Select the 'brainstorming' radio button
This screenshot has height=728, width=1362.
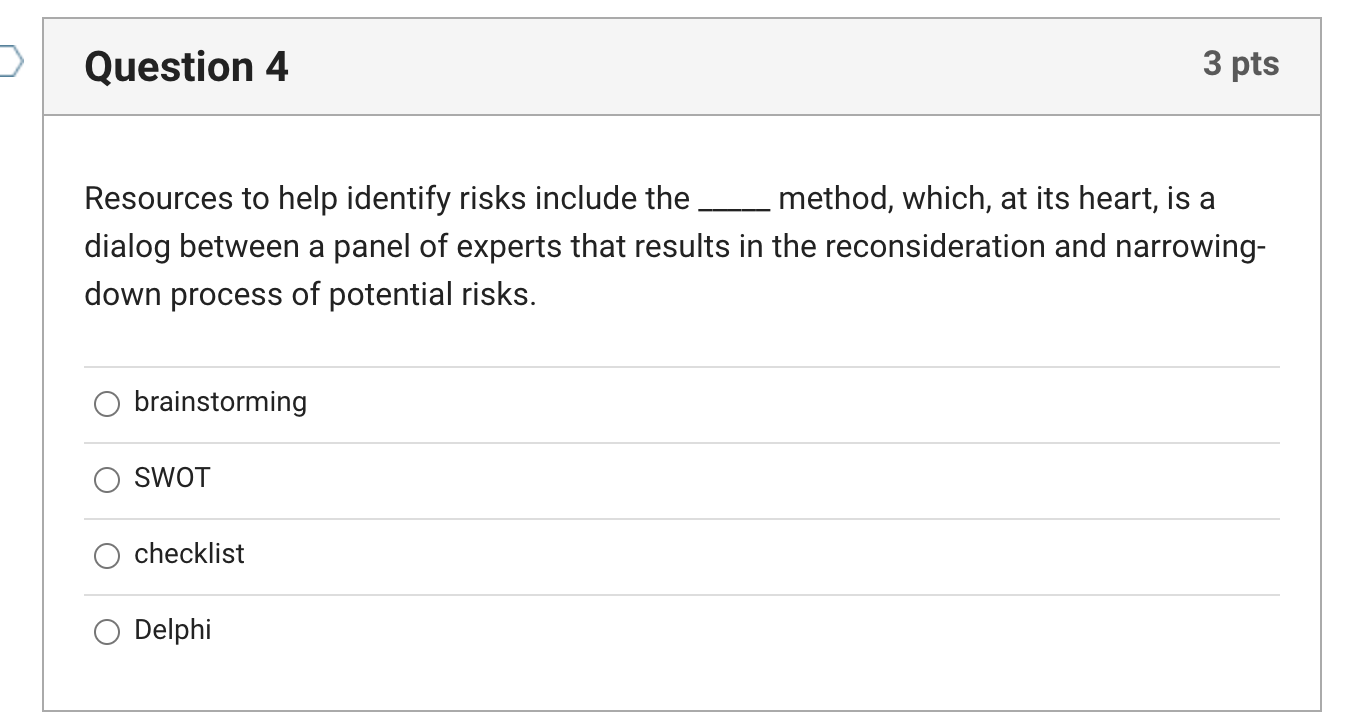(x=106, y=403)
